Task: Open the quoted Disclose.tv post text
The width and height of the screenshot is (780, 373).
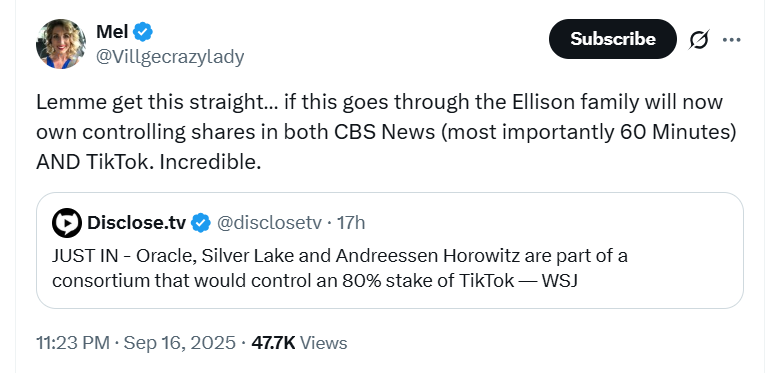Action: (340, 268)
